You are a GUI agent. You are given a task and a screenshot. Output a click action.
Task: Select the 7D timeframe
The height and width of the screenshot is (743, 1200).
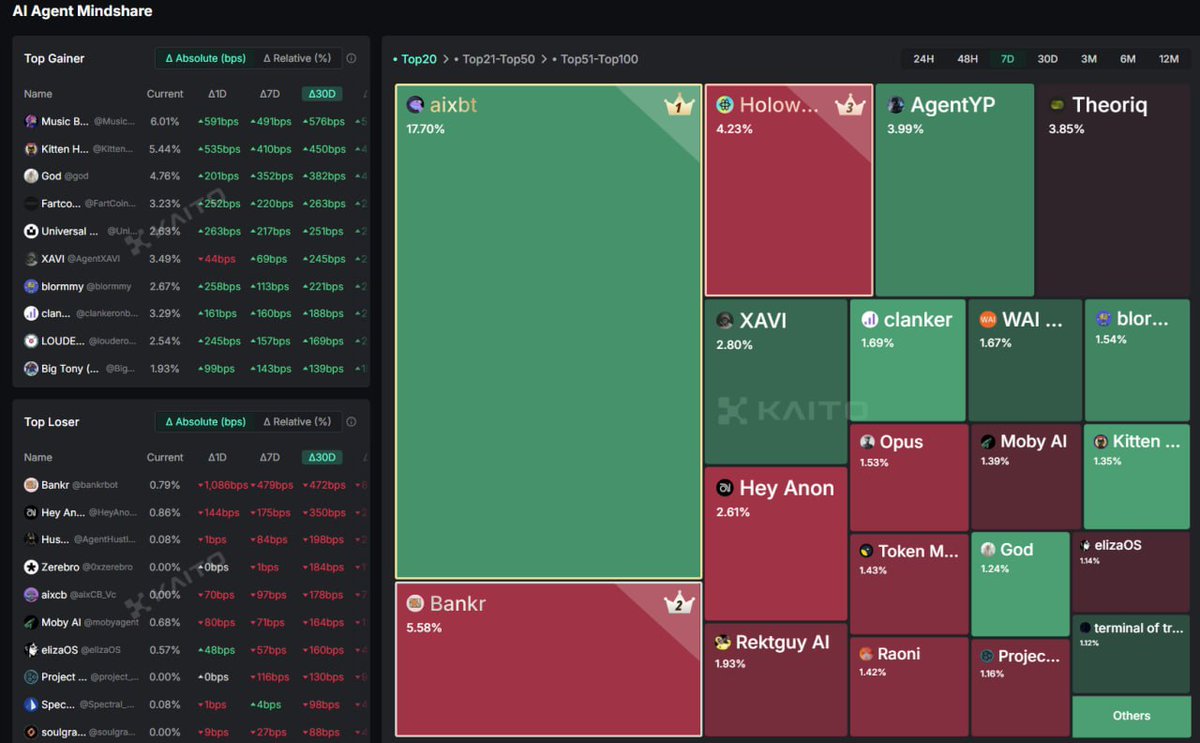point(1007,59)
